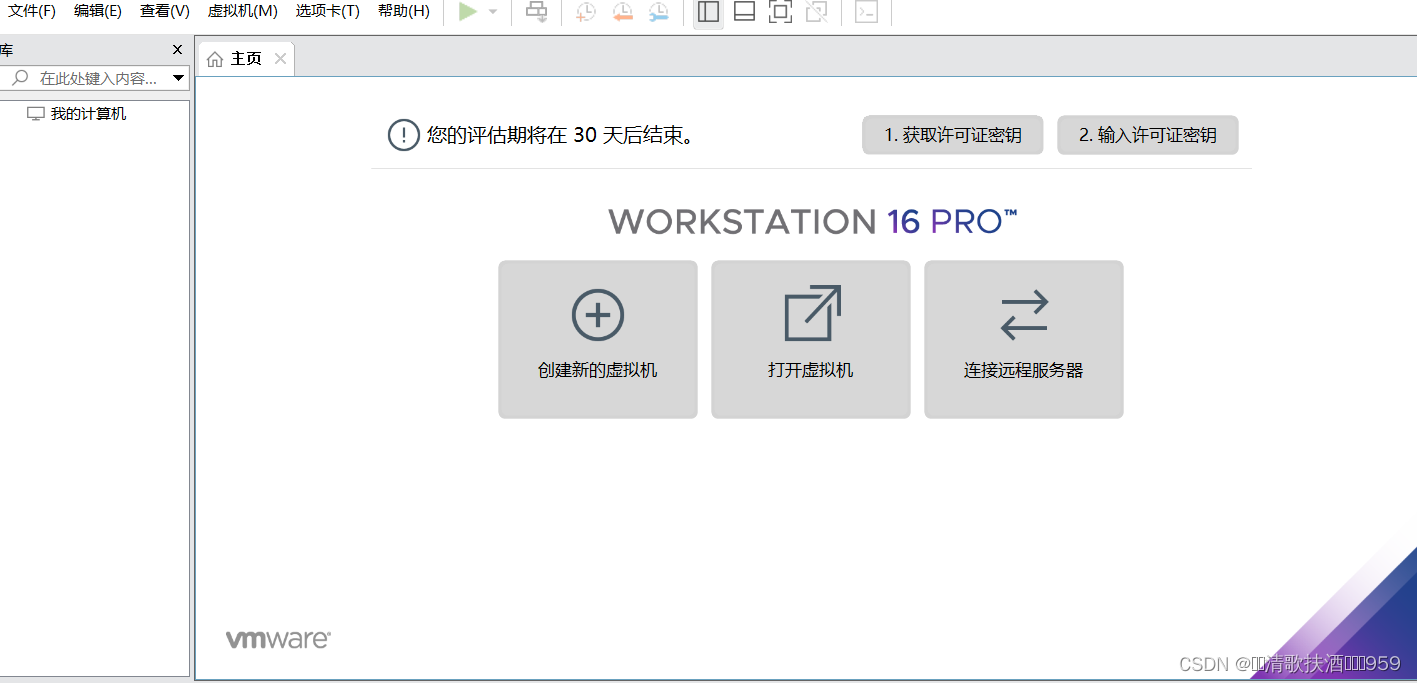This screenshot has height=683, width=1417.
Task: Toggle the thumbnail bar view icon
Action: click(744, 12)
